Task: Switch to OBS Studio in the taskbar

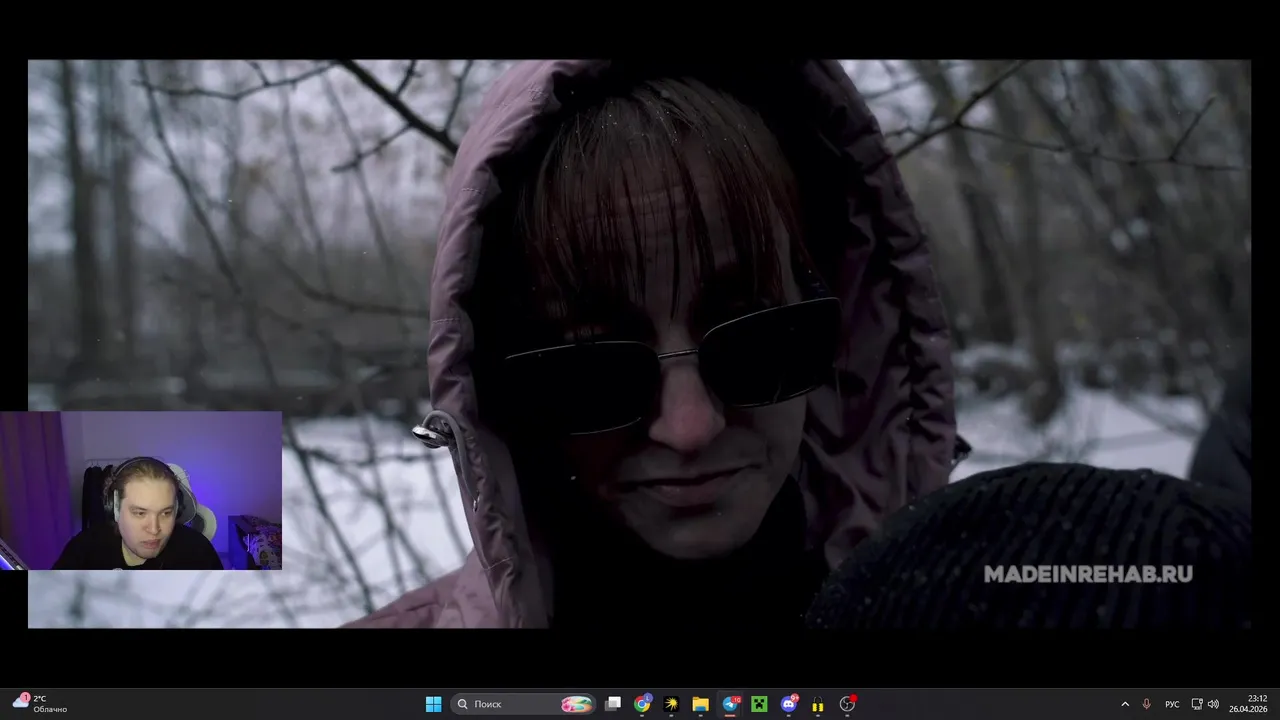Action: pos(847,704)
